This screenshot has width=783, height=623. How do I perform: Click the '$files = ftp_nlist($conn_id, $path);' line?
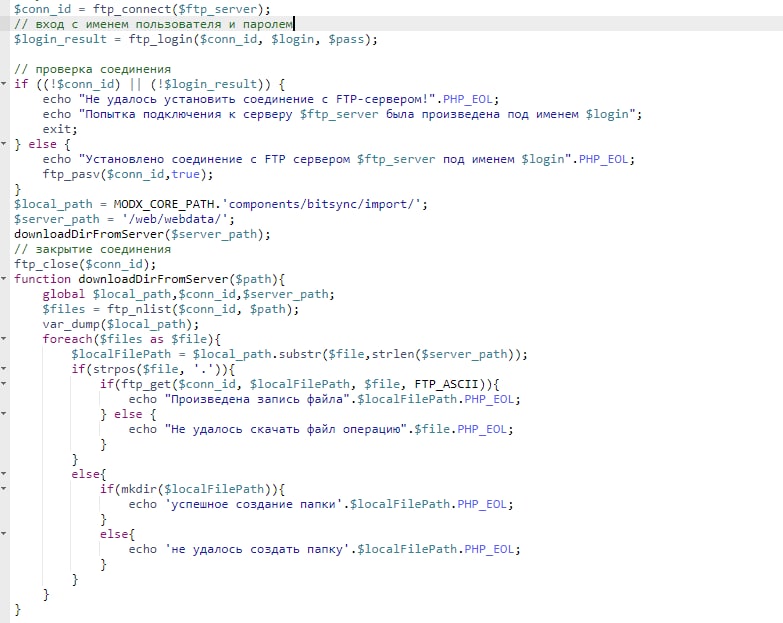pos(171,309)
